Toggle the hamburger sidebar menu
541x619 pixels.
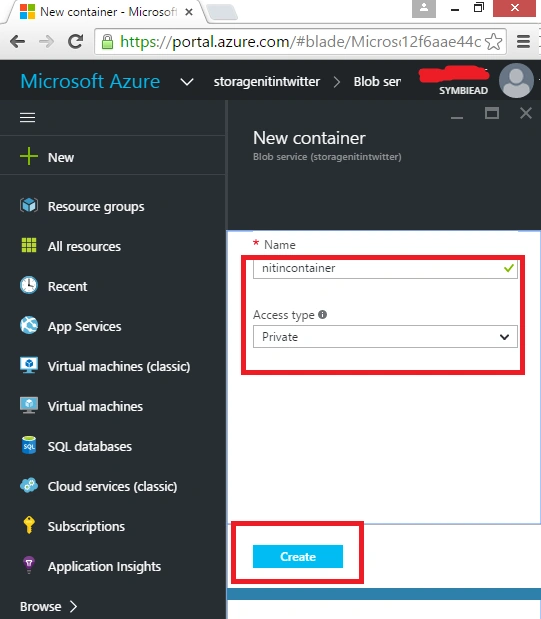[x=28, y=117]
